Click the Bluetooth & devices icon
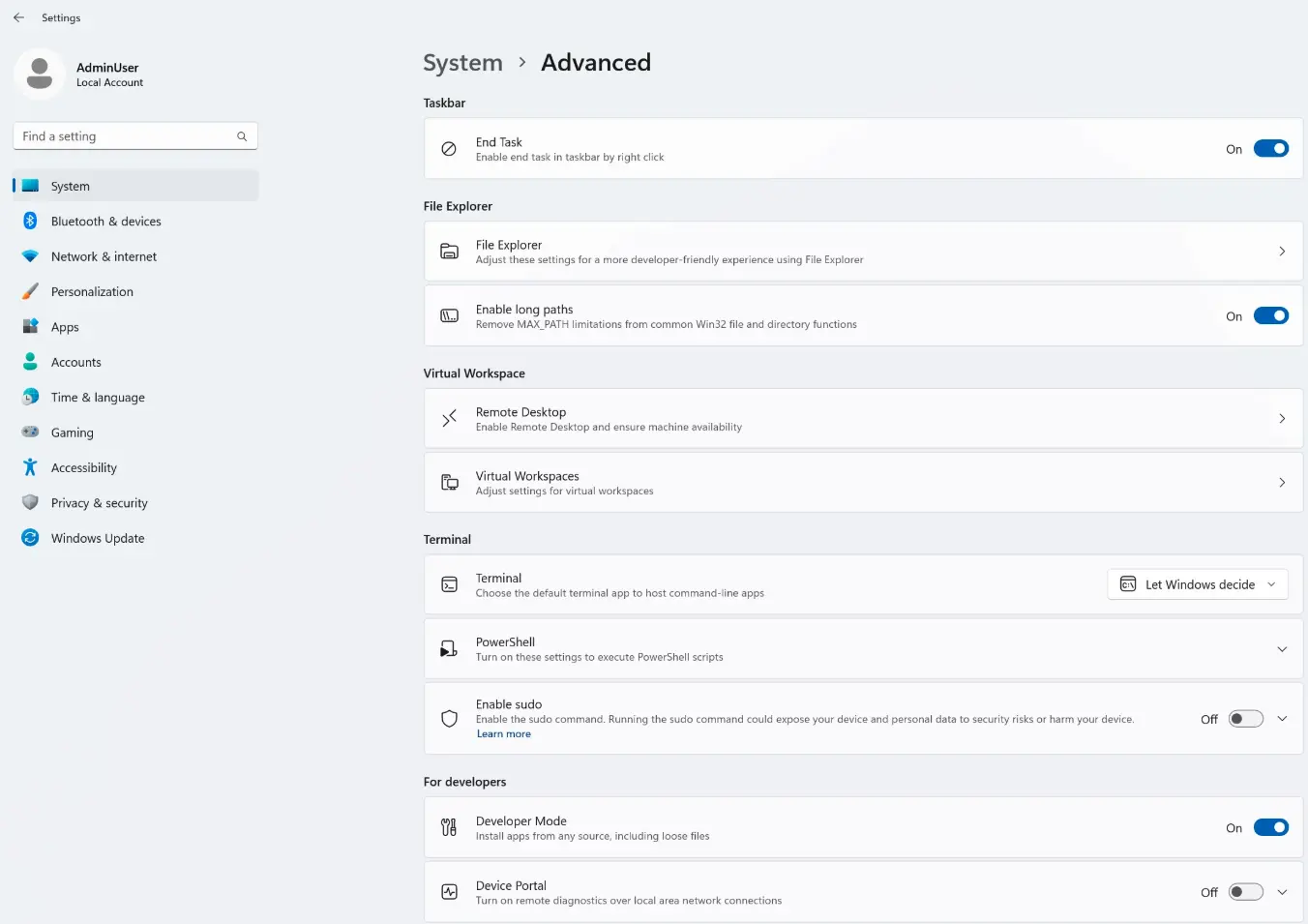The image size is (1308, 924). tap(30, 222)
